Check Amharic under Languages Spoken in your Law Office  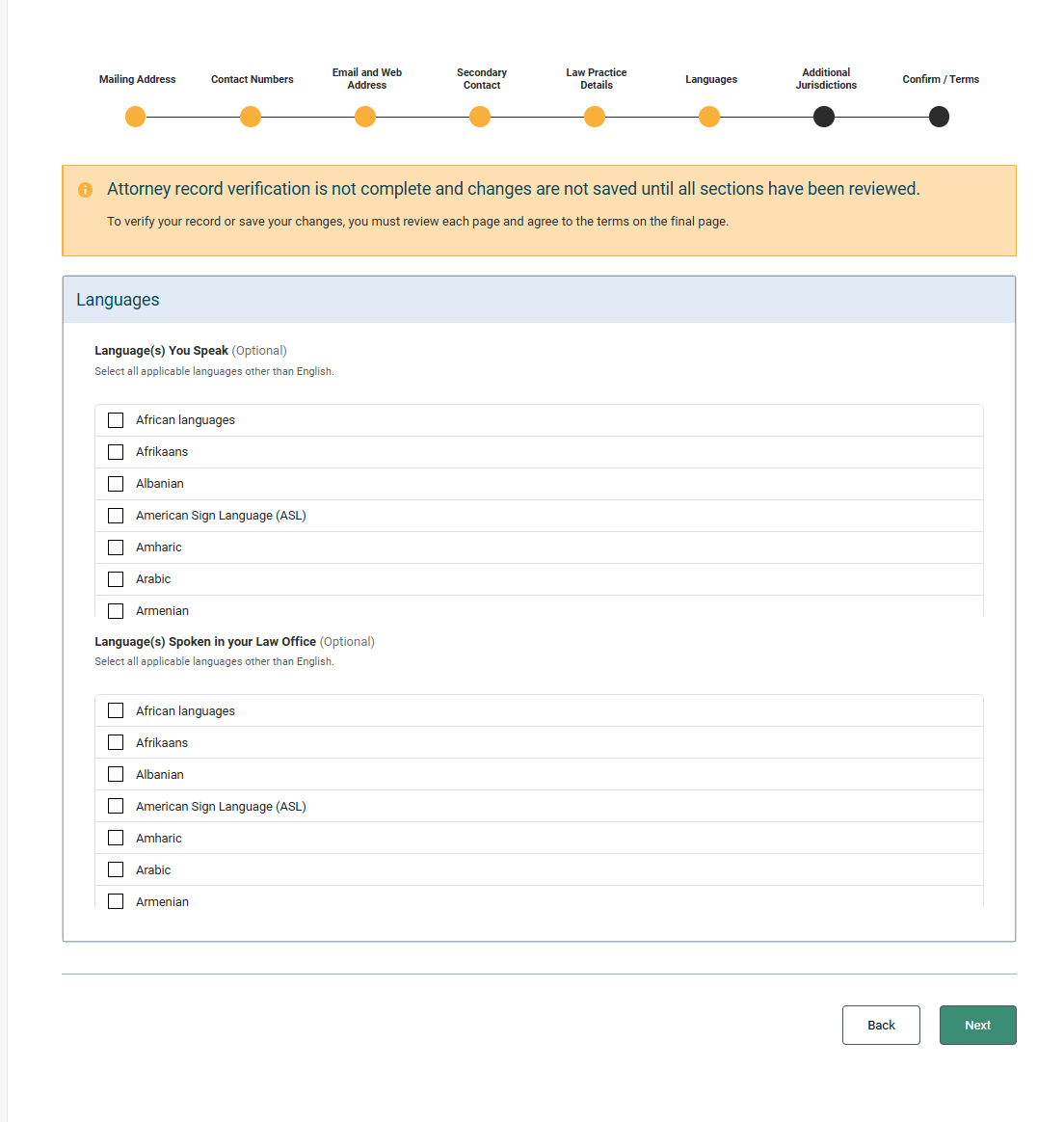pos(116,838)
